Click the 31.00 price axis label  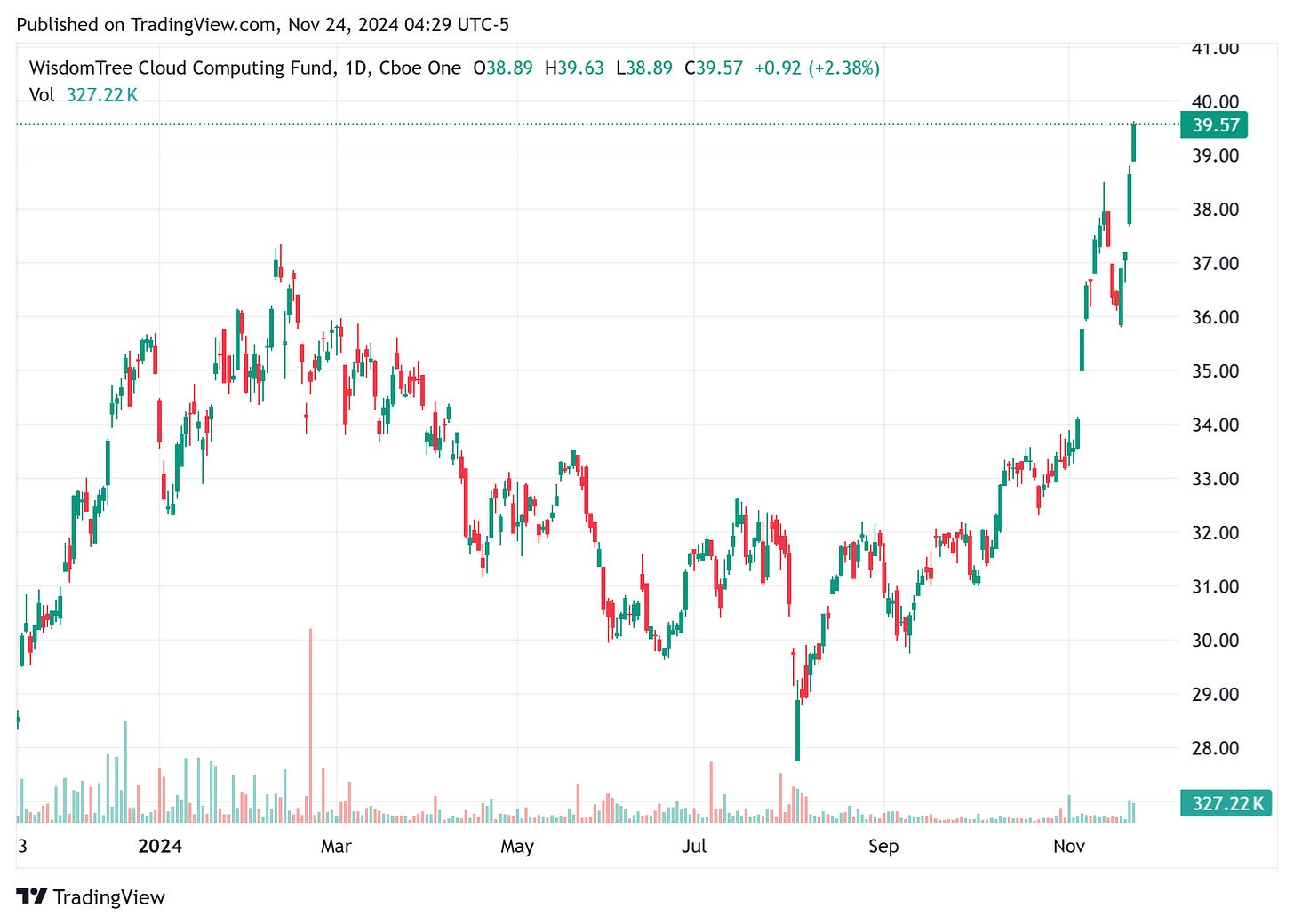[x=1215, y=586]
